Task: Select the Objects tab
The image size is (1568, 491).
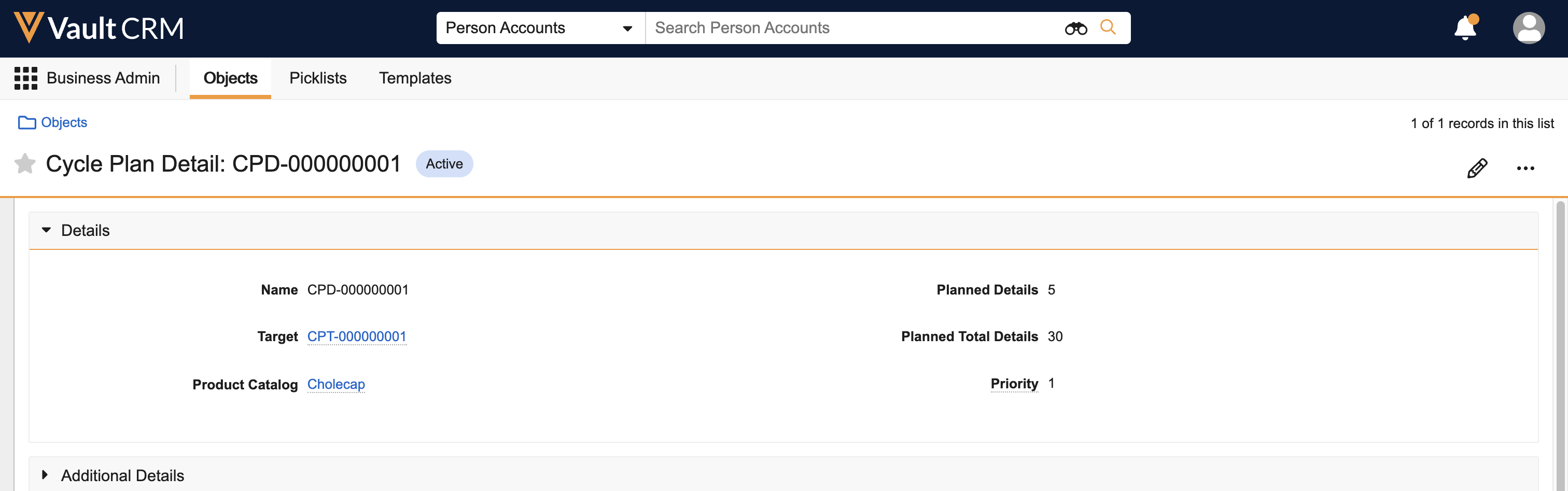Action: pos(230,78)
